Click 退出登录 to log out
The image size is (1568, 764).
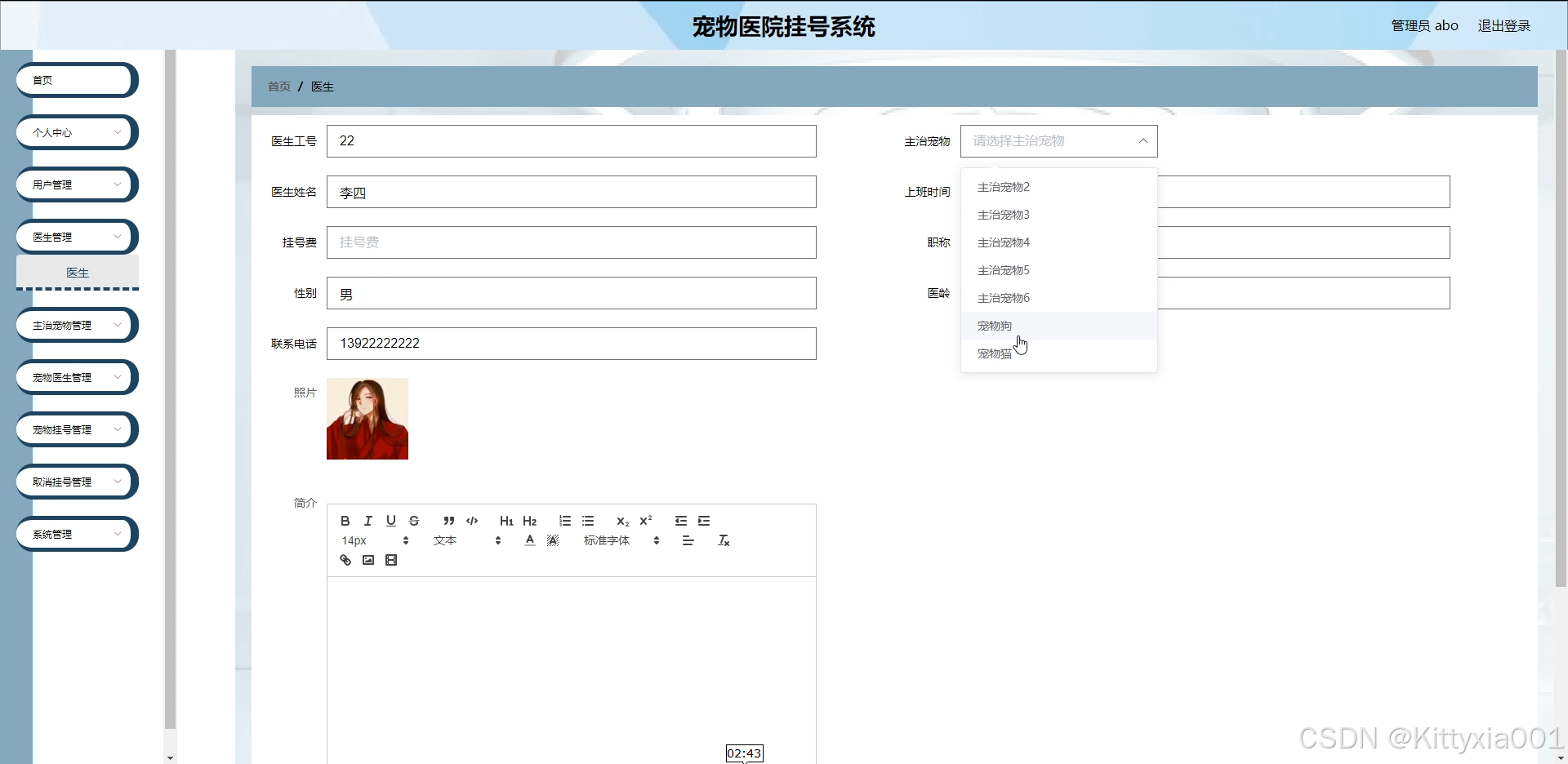click(x=1503, y=26)
